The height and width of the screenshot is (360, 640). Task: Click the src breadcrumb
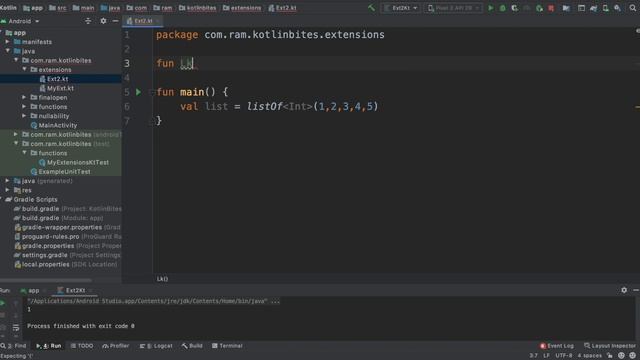[x=58, y=8]
